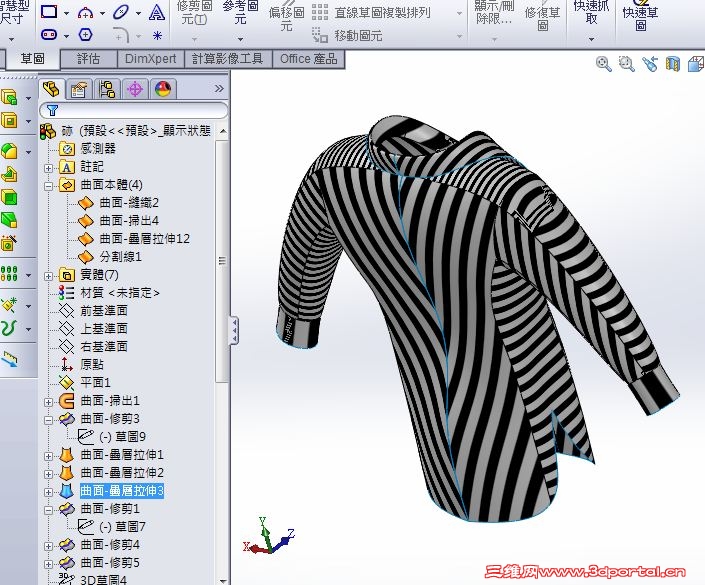Collapse the 曲面-修剪3 feature

(x=49, y=420)
